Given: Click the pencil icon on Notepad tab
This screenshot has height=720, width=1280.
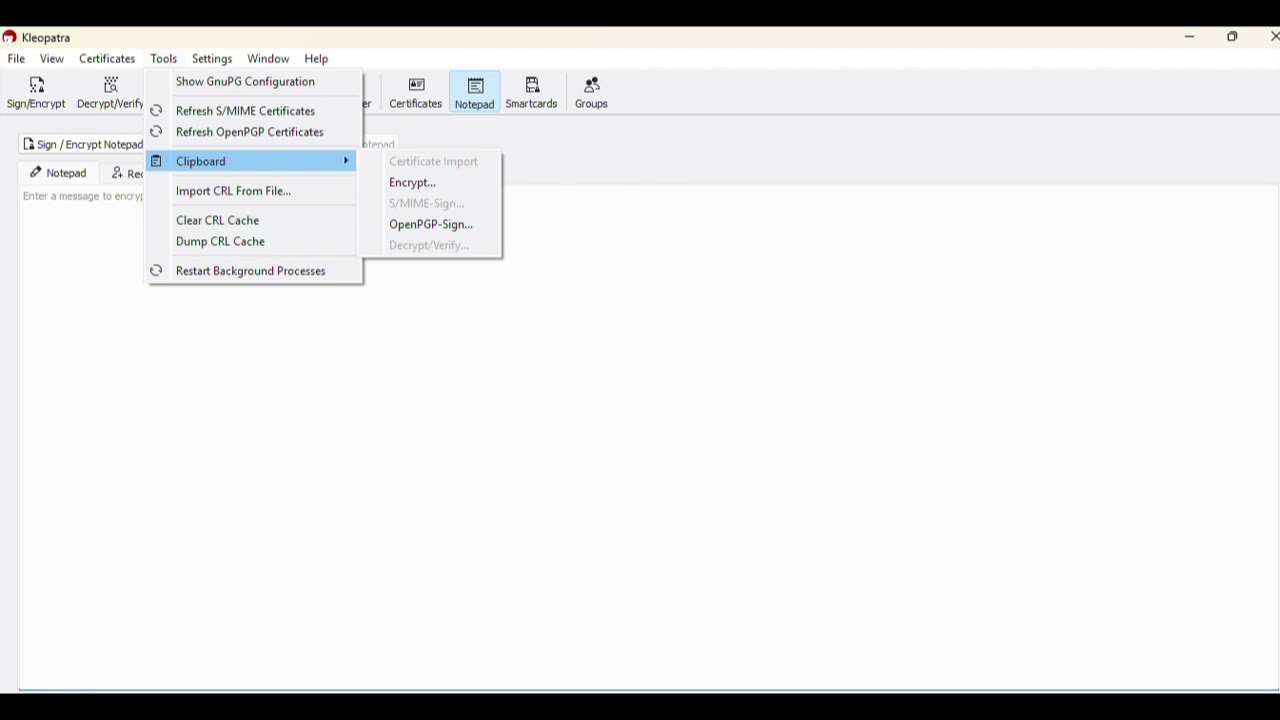Looking at the screenshot, I should [x=35, y=173].
